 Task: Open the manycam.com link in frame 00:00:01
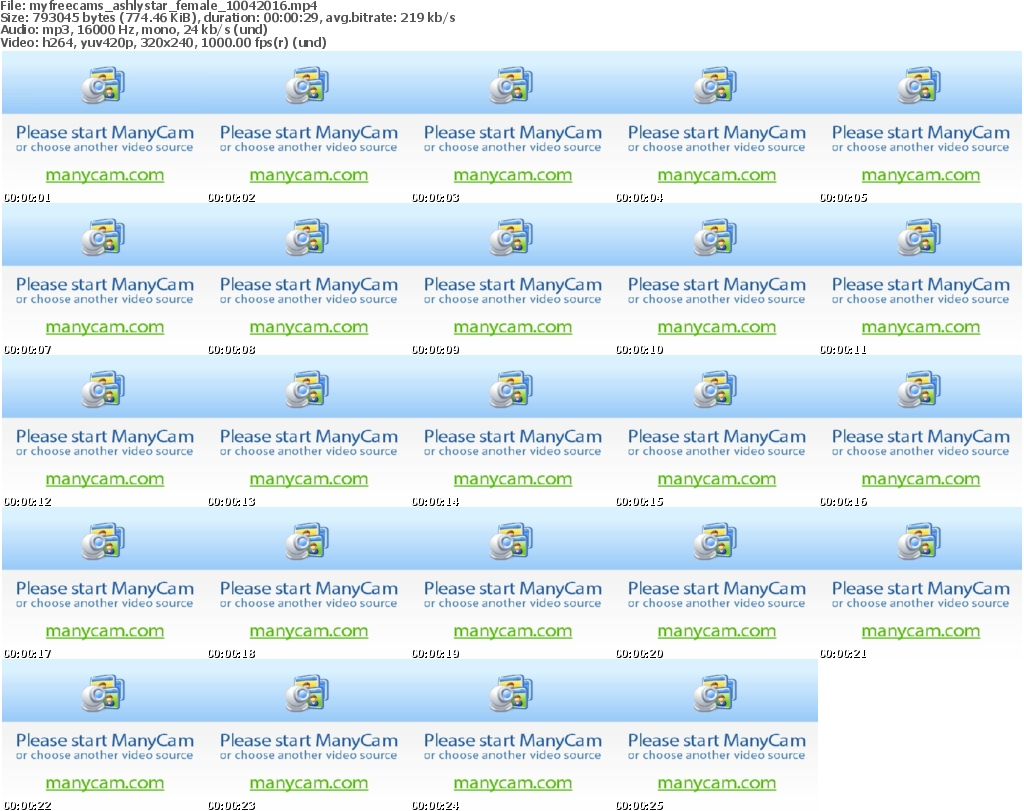coord(104,176)
